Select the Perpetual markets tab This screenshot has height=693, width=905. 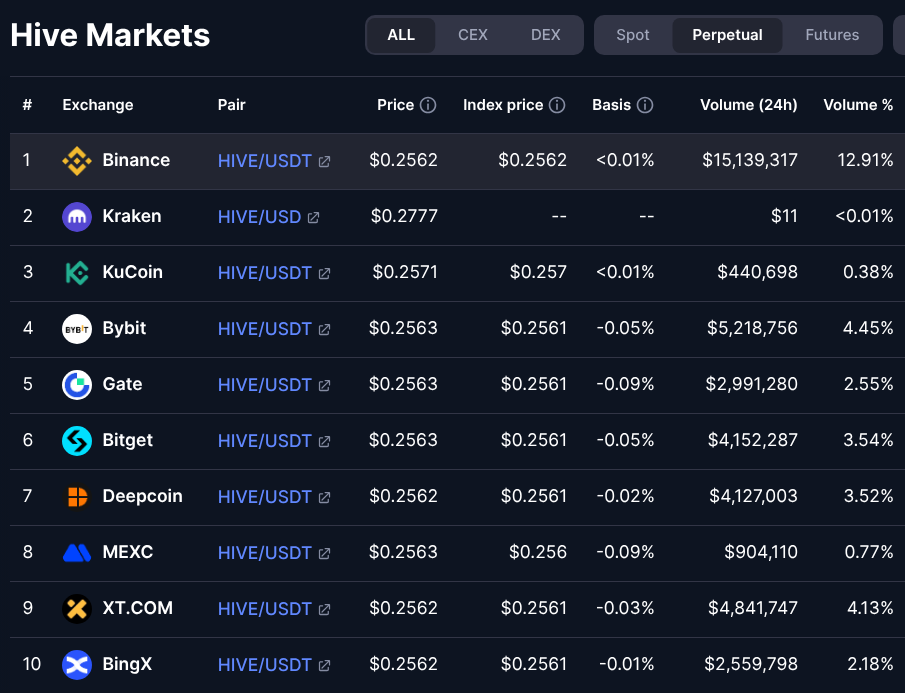pyautogui.click(x=727, y=35)
